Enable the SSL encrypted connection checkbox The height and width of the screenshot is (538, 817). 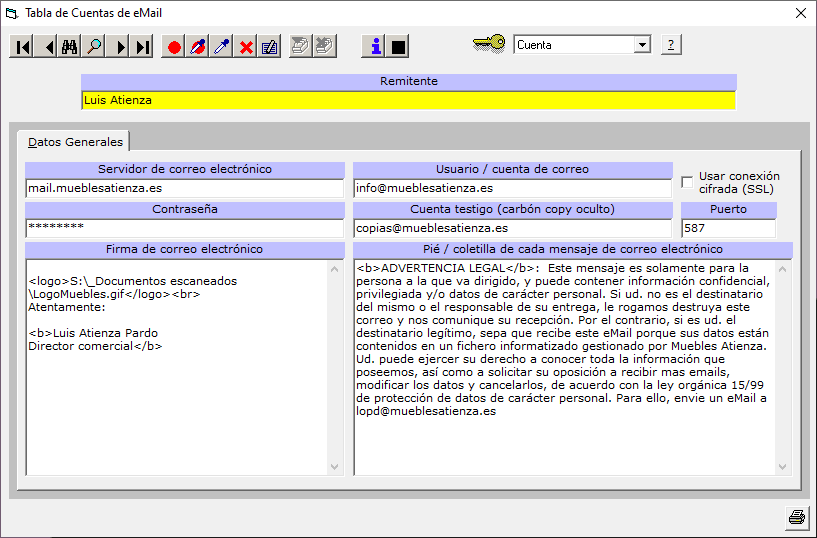tap(687, 182)
